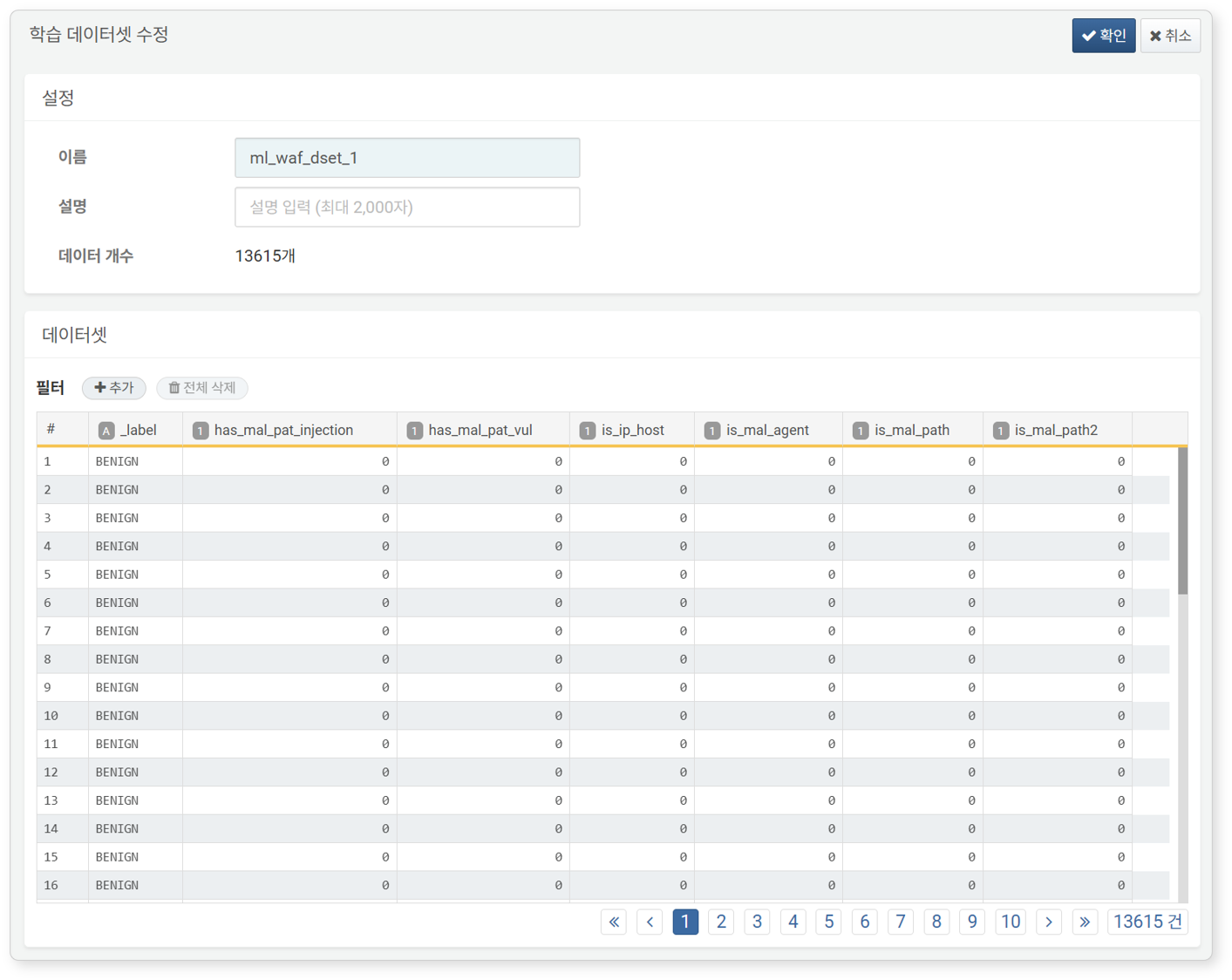Open page 2 of the dataset
The image size is (1232, 980).
point(721,922)
